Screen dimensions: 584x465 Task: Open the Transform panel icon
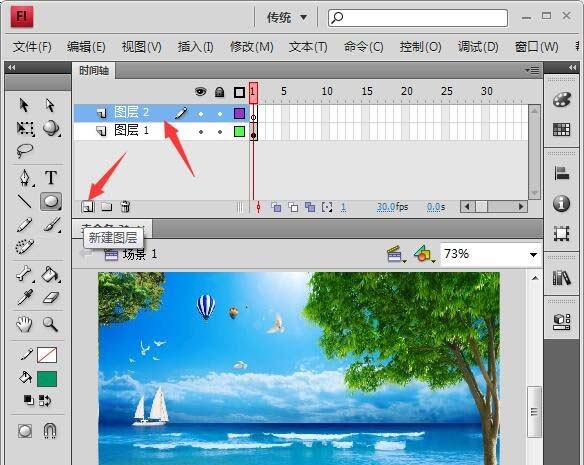tap(562, 234)
